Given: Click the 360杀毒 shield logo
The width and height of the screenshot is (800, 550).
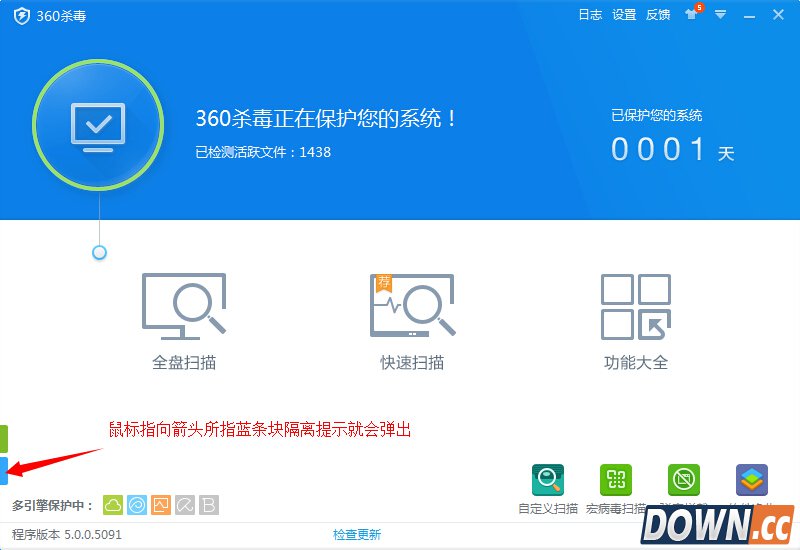Looking at the screenshot, I should coord(22,16).
